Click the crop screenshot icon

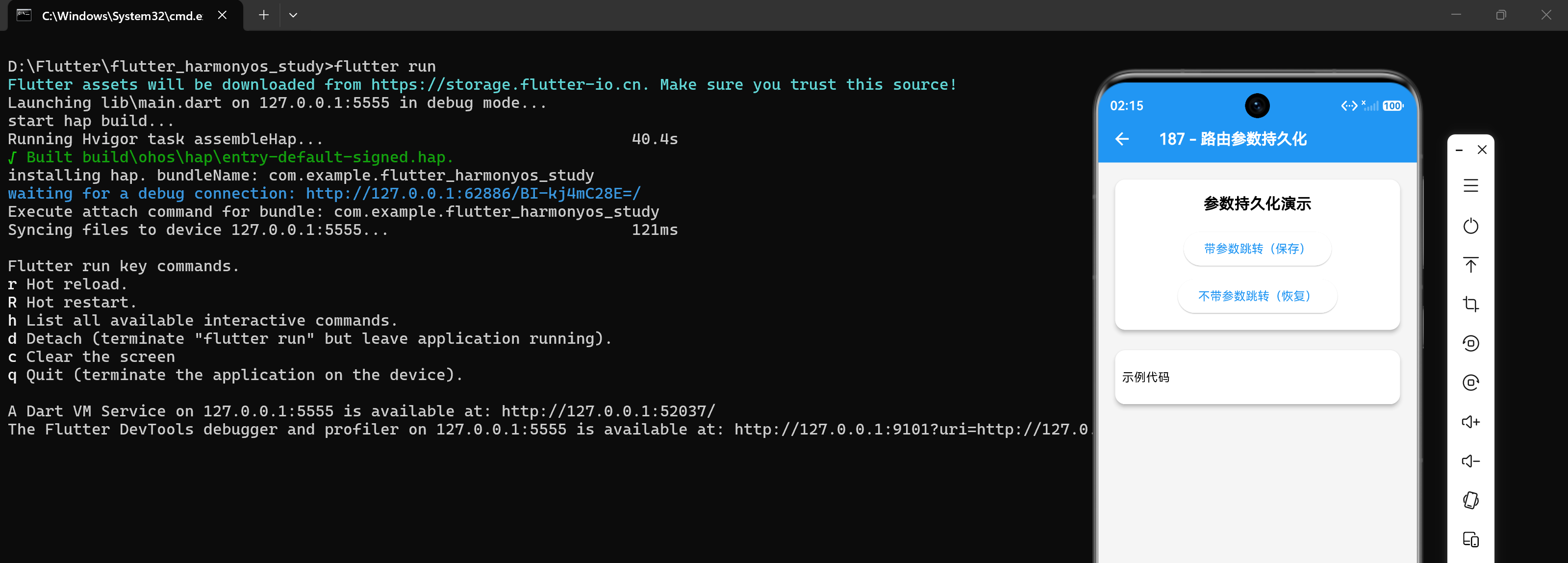[x=1470, y=304]
